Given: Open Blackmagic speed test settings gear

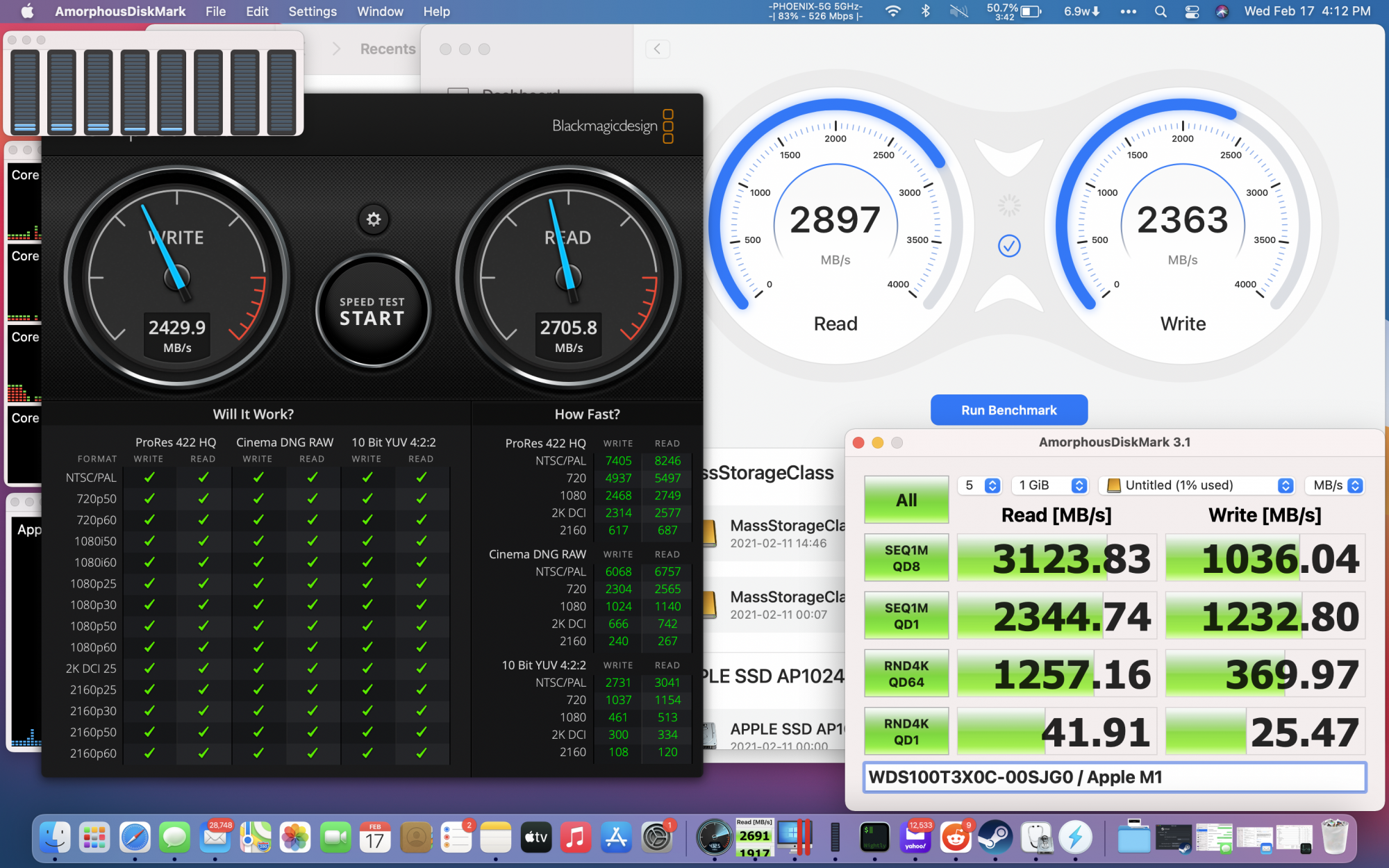Looking at the screenshot, I should click(x=374, y=219).
